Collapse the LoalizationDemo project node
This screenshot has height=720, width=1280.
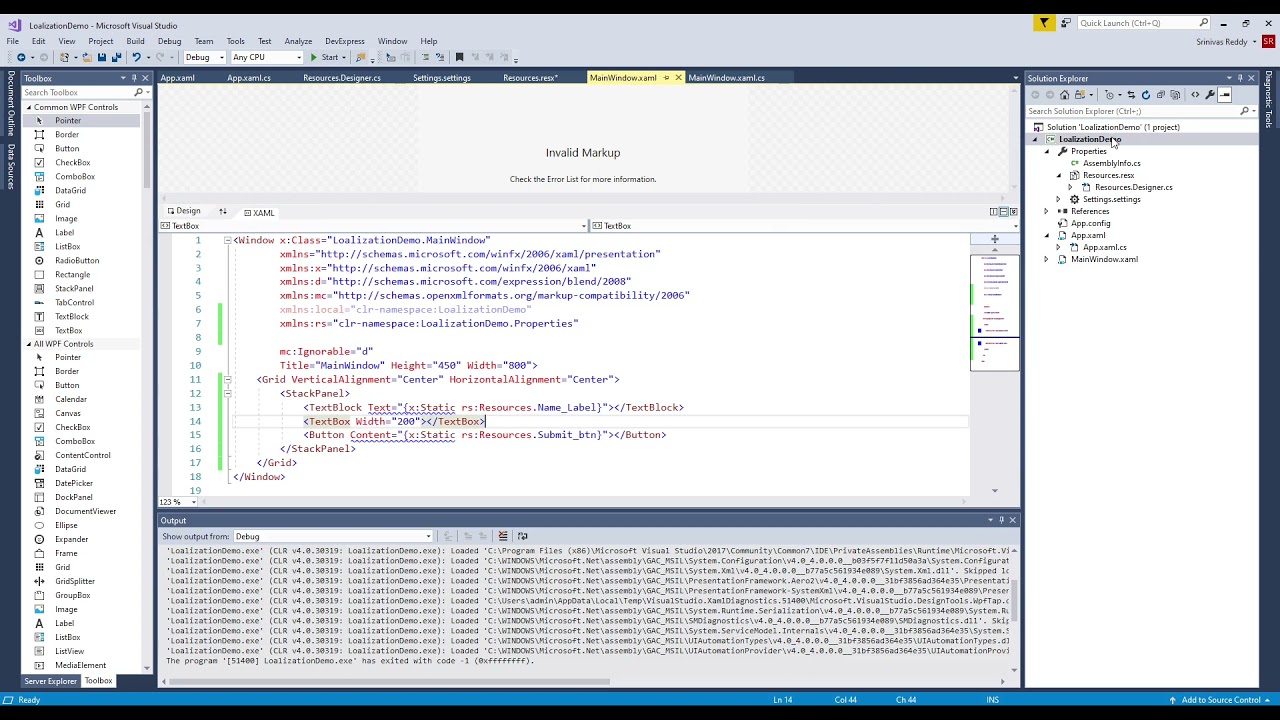tap(1035, 140)
